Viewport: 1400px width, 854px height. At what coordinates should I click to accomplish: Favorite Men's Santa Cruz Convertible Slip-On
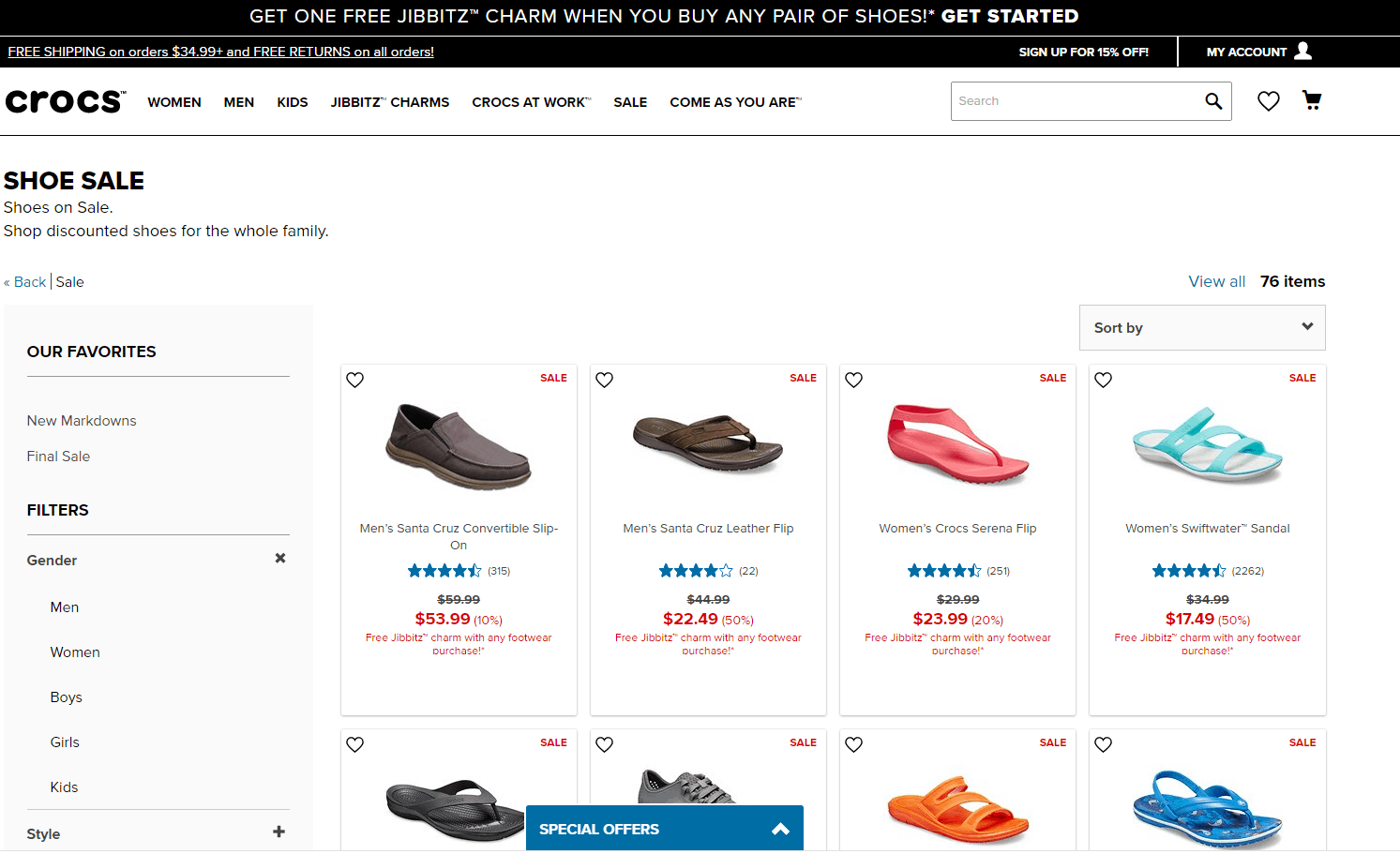coord(355,380)
